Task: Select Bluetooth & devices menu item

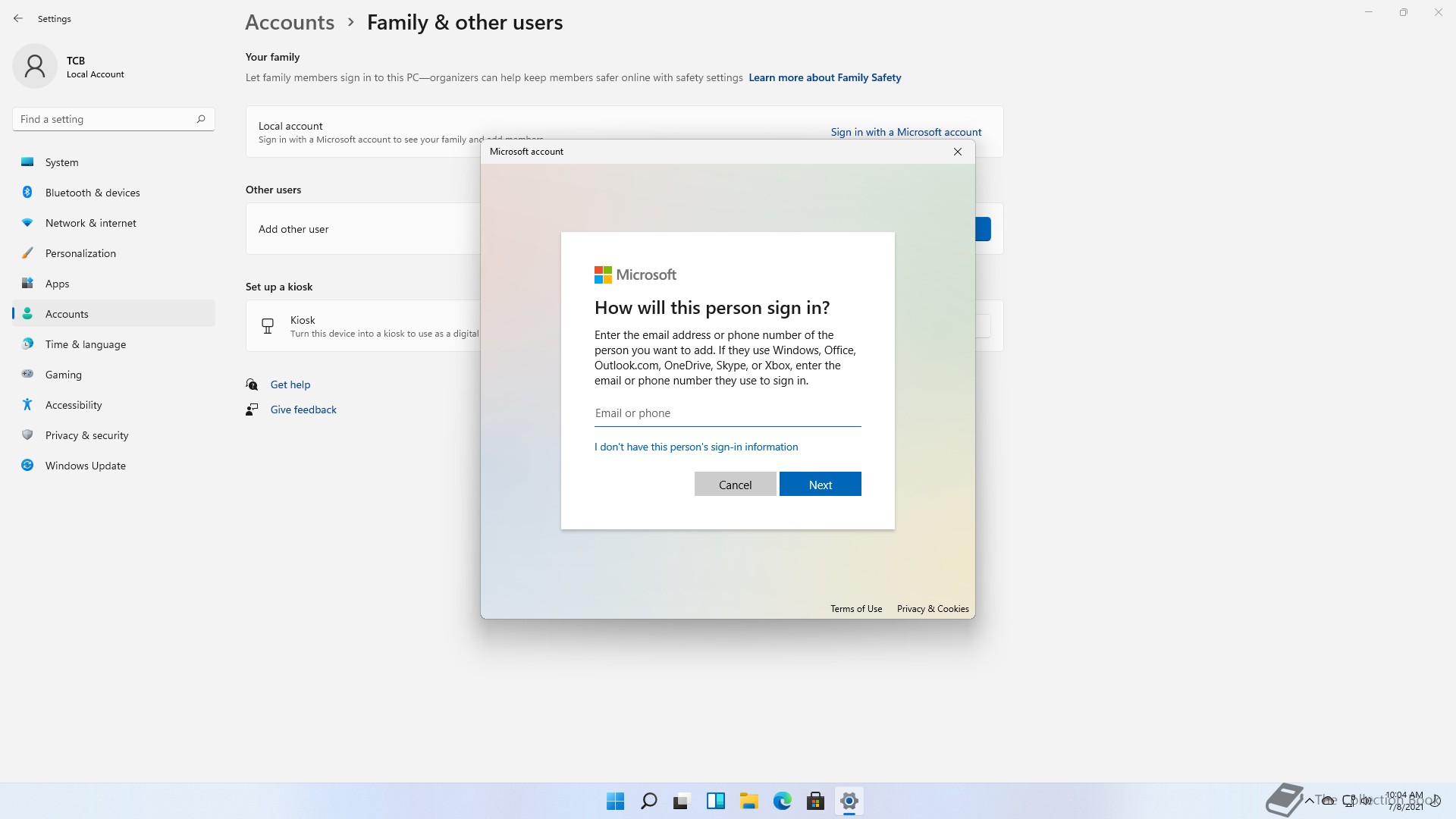Action: (114, 193)
